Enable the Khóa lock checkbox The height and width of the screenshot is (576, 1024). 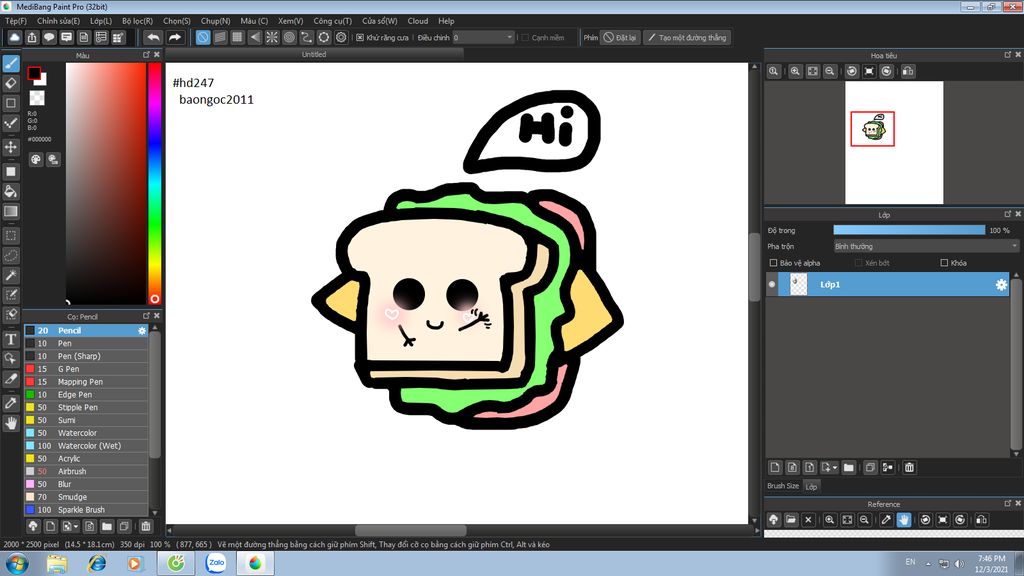(x=944, y=263)
